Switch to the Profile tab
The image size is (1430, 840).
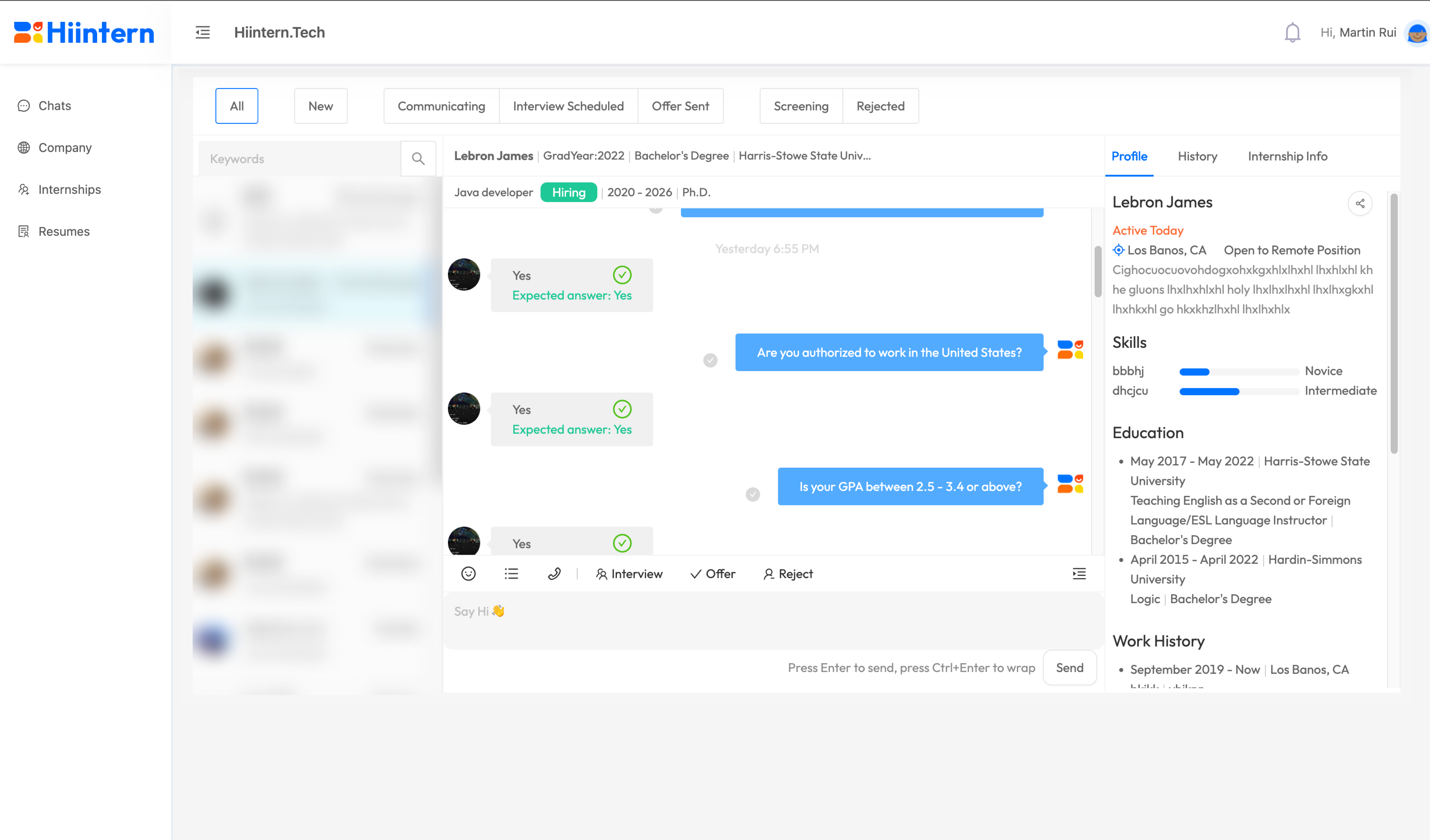point(1129,156)
